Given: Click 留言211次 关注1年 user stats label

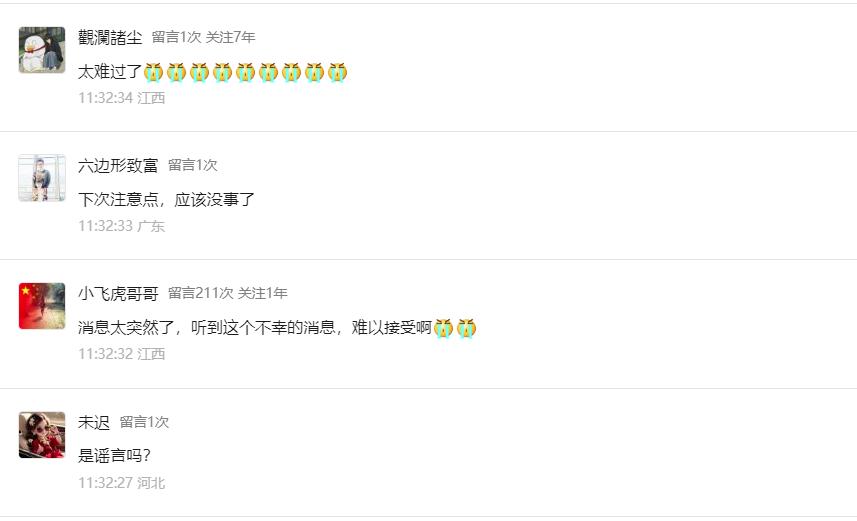Looking at the screenshot, I should [227, 293].
